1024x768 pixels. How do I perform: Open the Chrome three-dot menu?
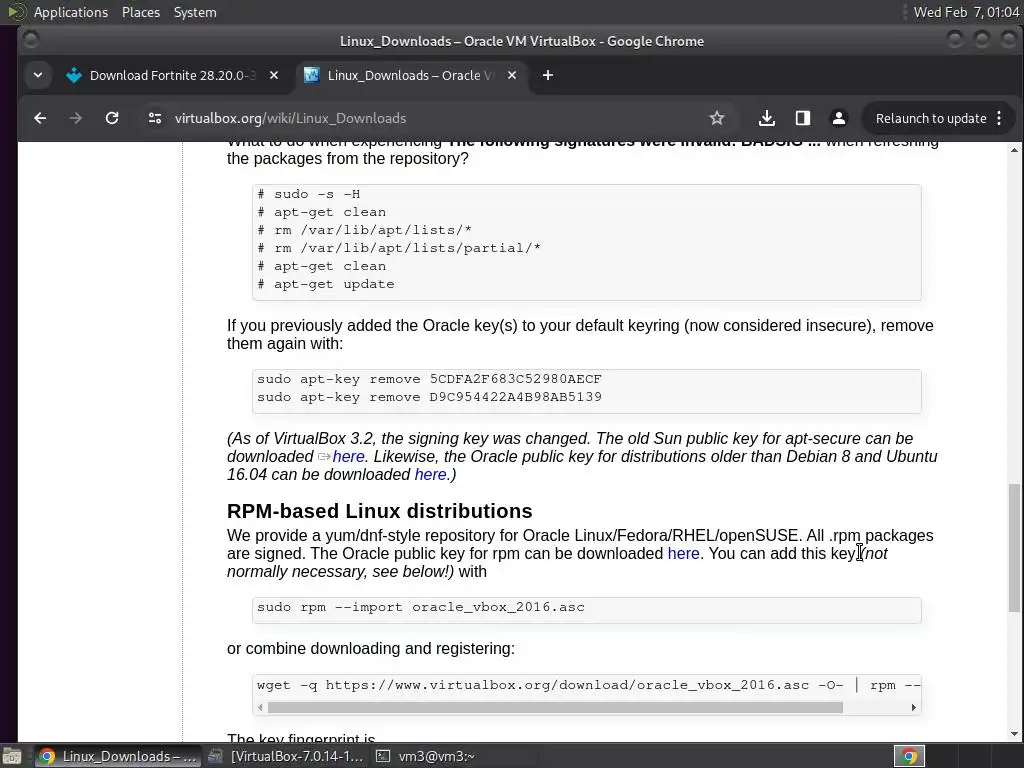[999, 118]
